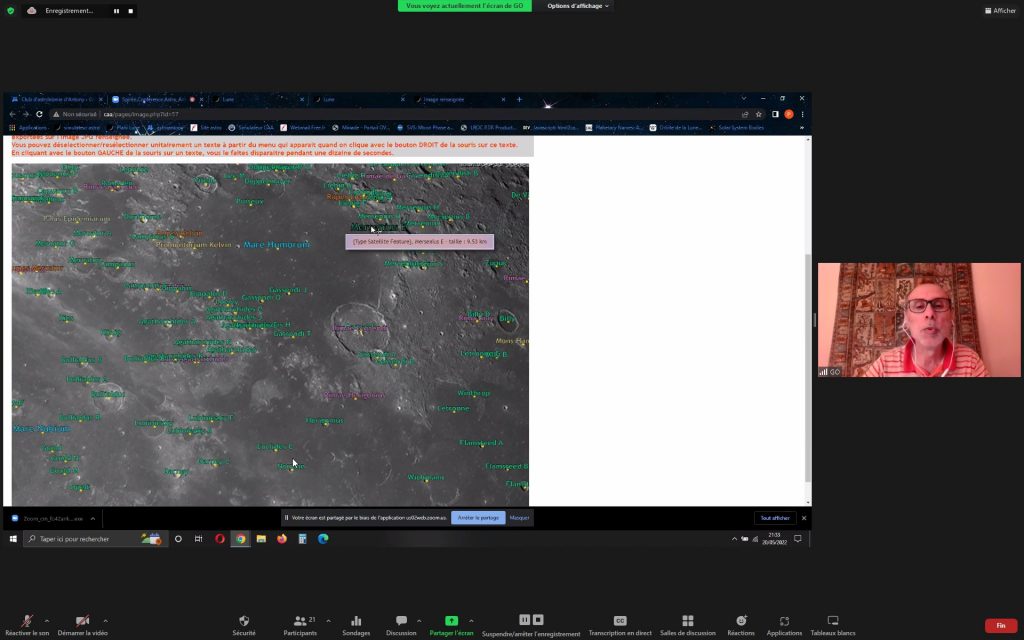This screenshot has height=640, width=1024.
Task: Select the speaker's video thumbnail
Action: (919, 320)
